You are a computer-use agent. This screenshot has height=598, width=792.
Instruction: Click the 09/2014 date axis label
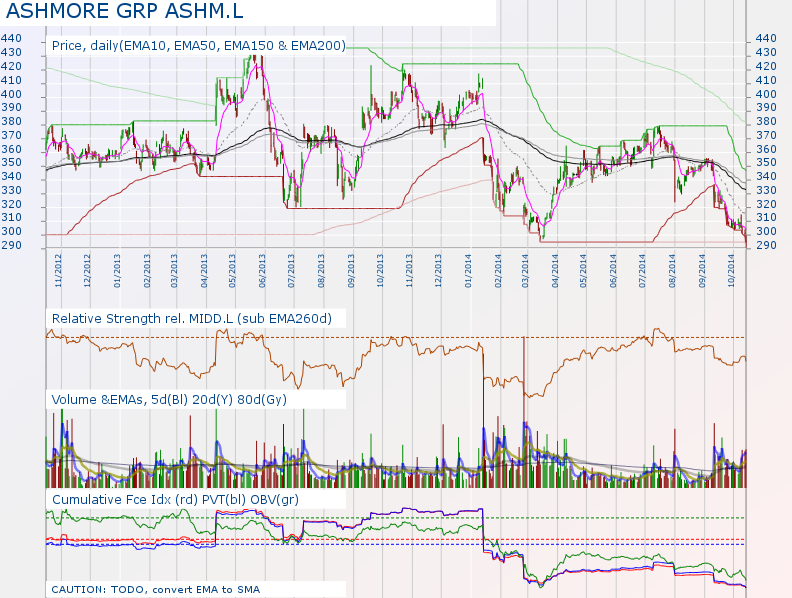[702, 271]
